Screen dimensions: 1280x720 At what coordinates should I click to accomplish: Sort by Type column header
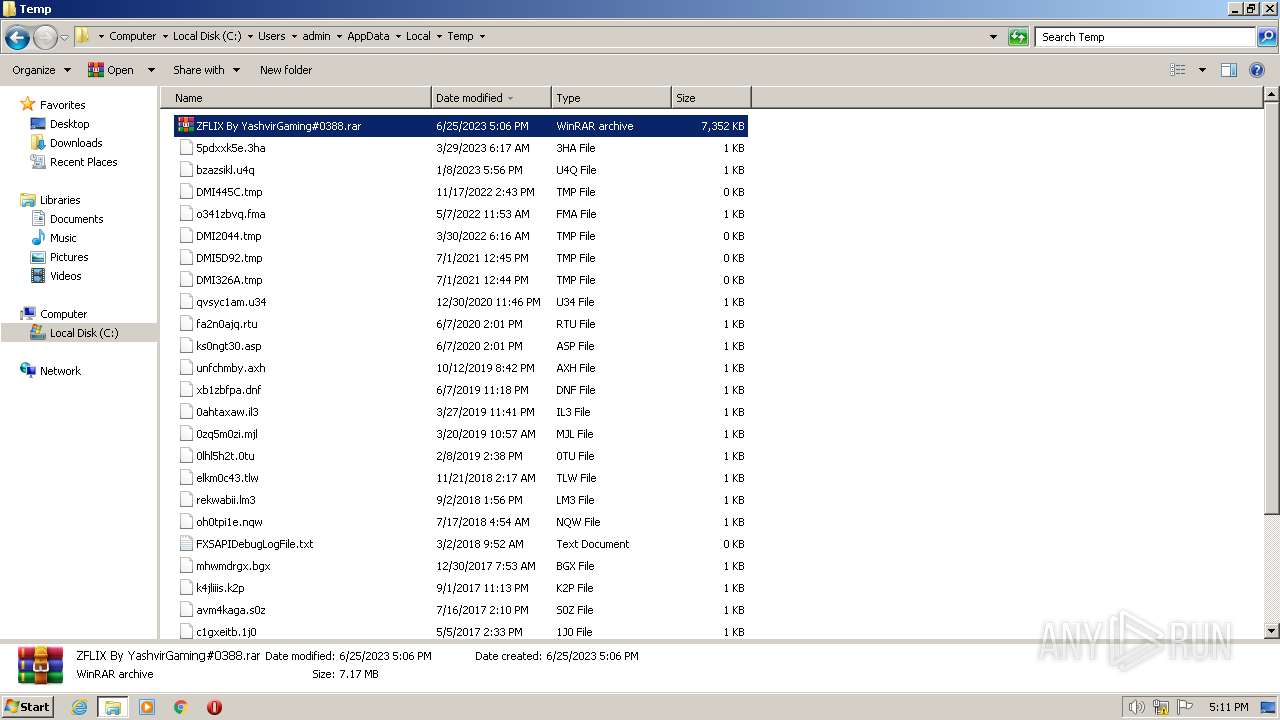click(x=611, y=98)
